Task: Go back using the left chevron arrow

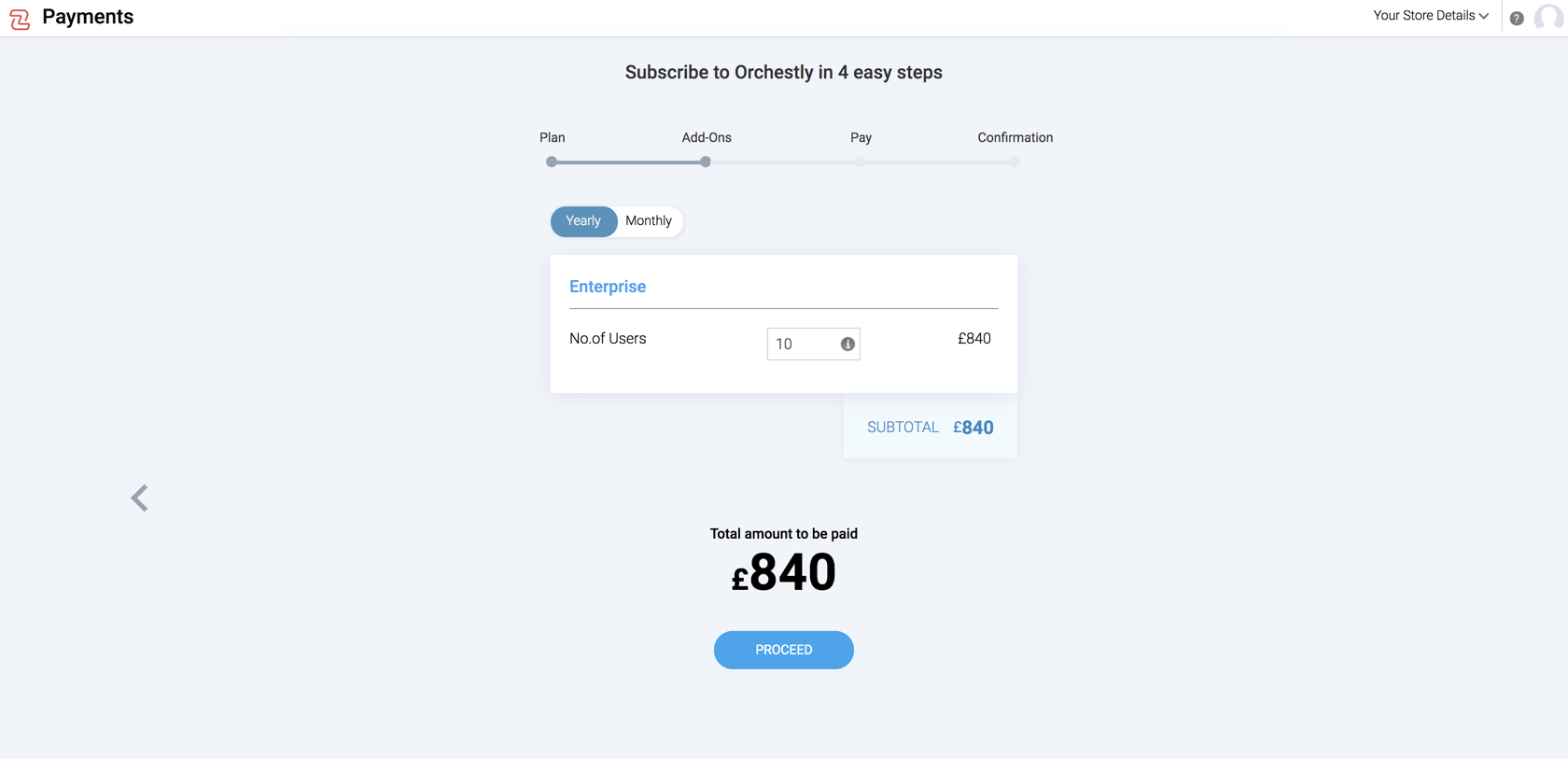Action: coord(140,499)
